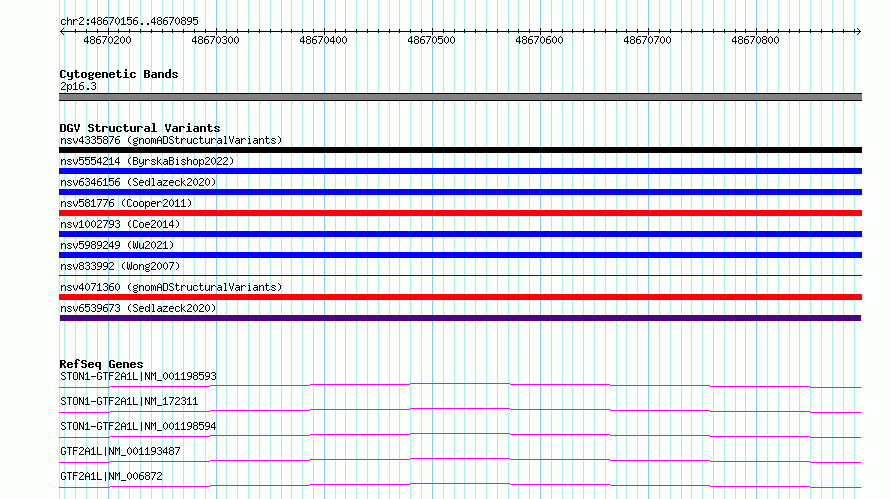Screen dimensions: 890x499
Task: Click the black bar for nsv4335876
Action: [x=460, y=150]
